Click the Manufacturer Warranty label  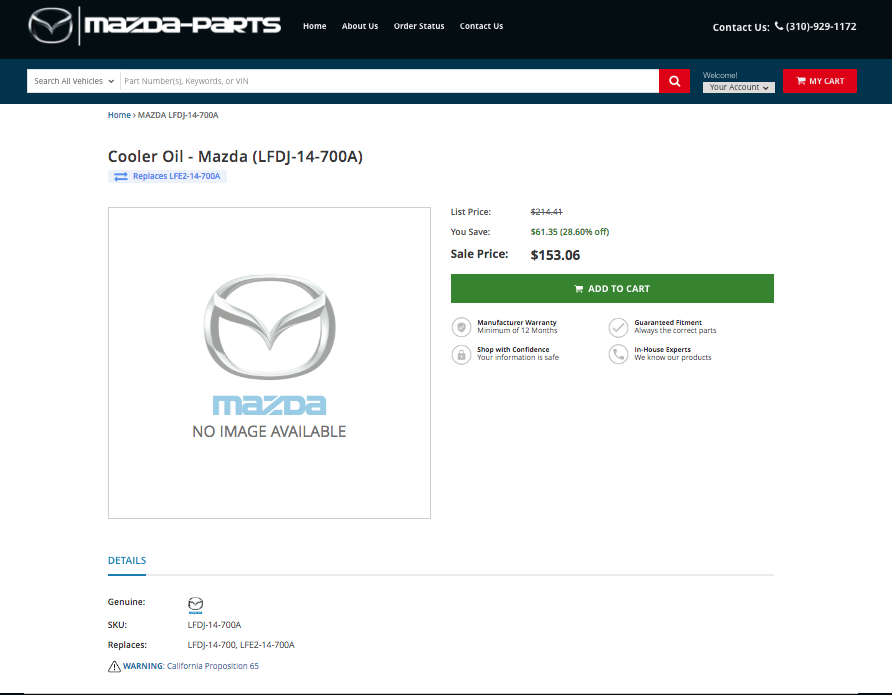pos(517,322)
